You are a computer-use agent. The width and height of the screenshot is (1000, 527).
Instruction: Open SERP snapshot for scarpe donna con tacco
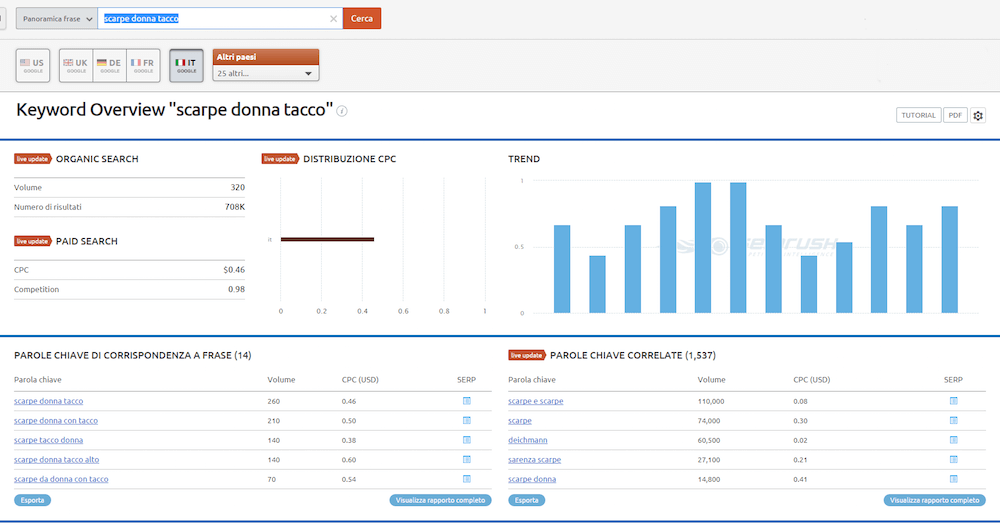[x=467, y=420]
